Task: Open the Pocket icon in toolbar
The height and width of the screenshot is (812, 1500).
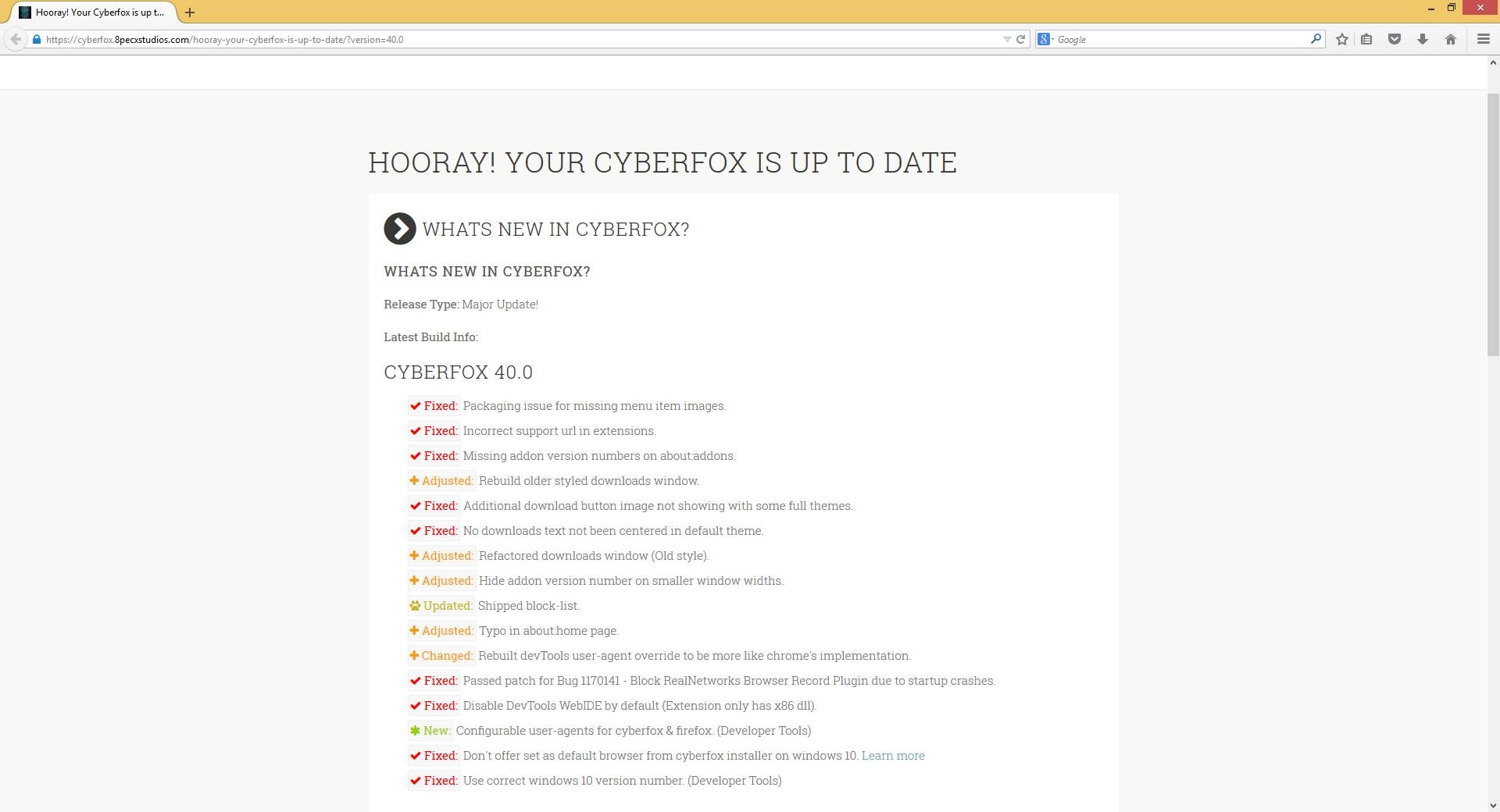Action: pos(1395,39)
